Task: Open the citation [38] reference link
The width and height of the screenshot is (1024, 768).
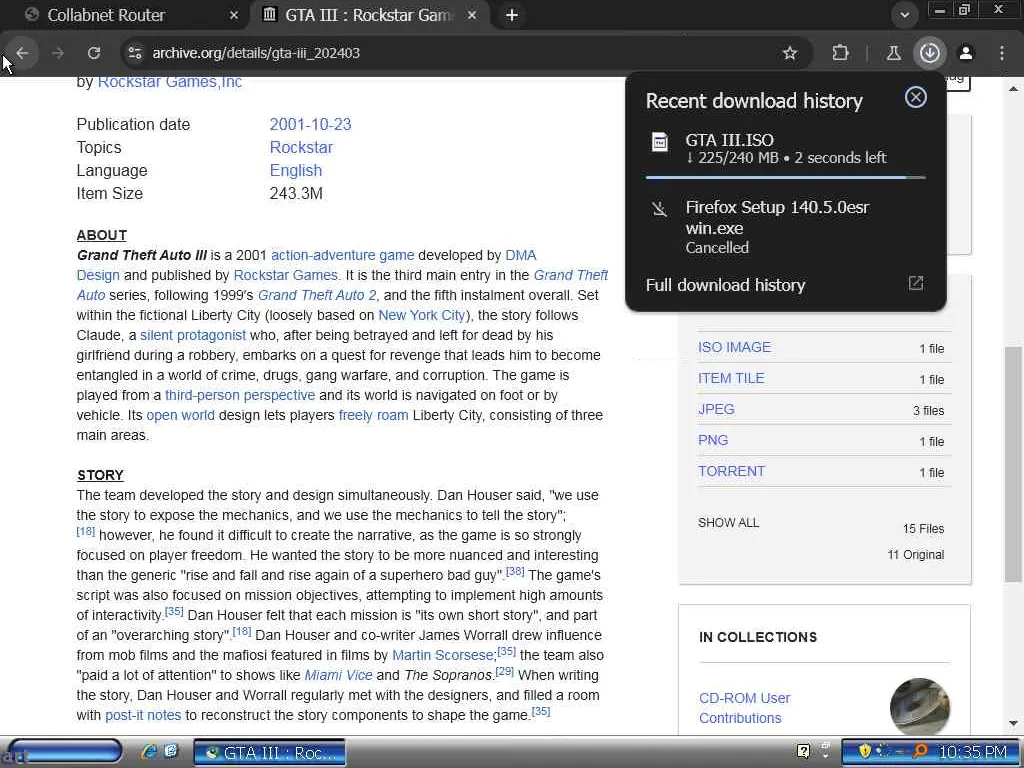Action: click(x=515, y=571)
